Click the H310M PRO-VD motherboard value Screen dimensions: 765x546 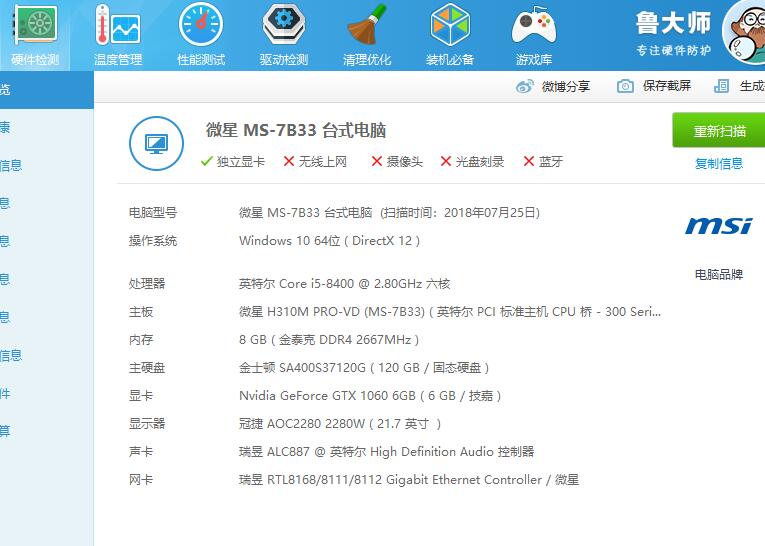[450, 311]
